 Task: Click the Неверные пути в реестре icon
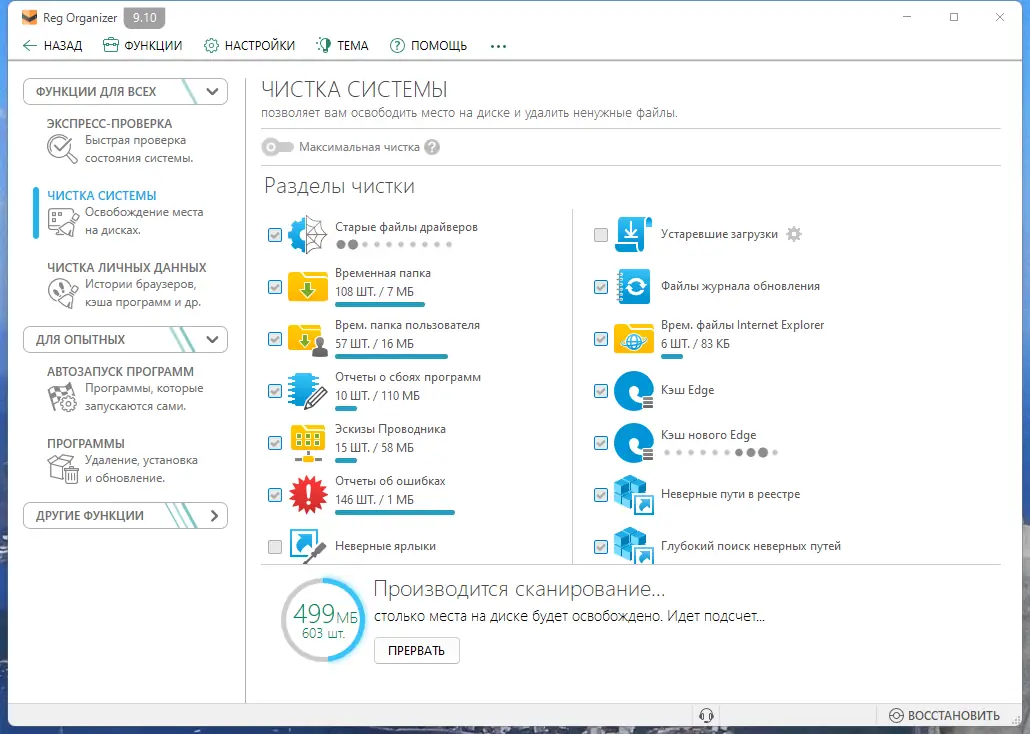[633, 495]
